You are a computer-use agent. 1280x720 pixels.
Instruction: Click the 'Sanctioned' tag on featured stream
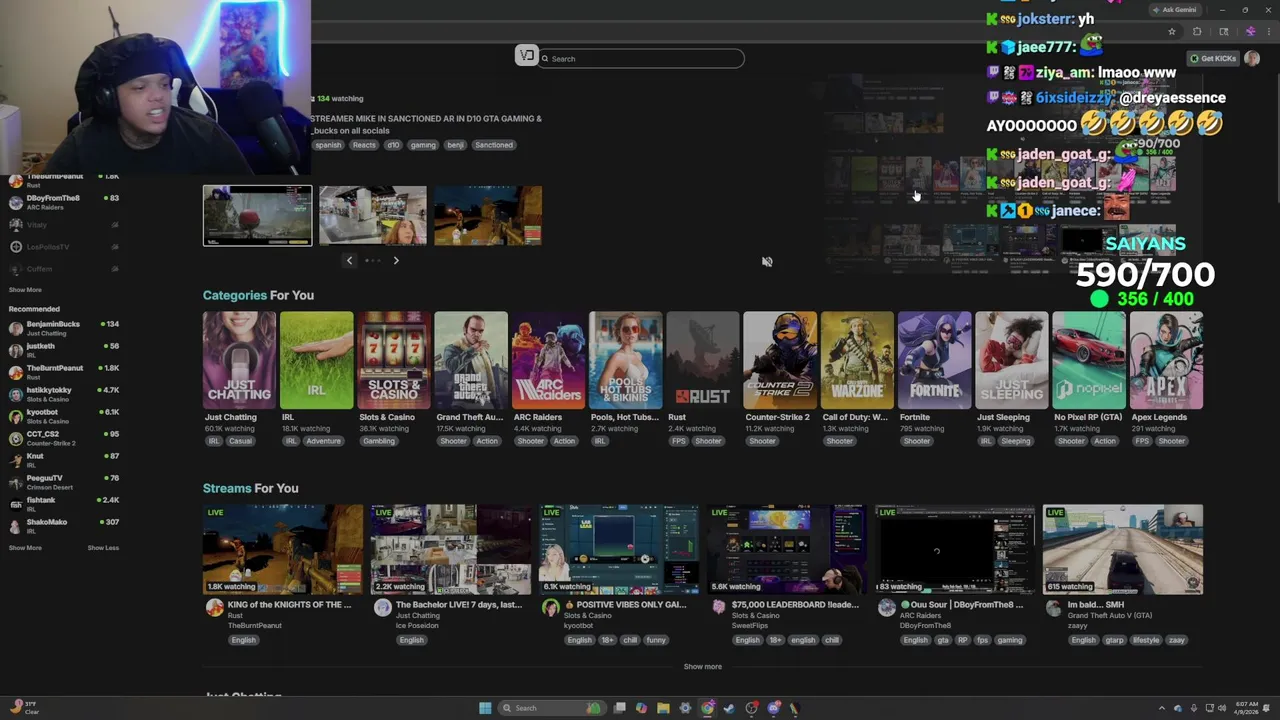pyautogui.click(x=494, y=145)
